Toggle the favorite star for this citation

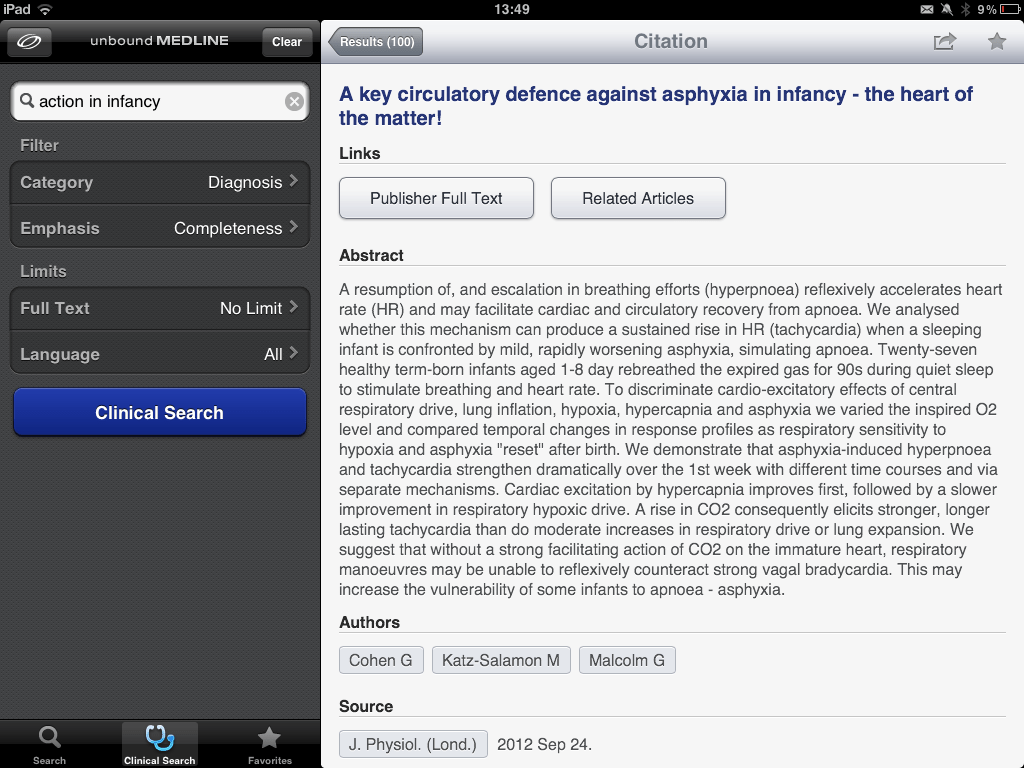996,42
